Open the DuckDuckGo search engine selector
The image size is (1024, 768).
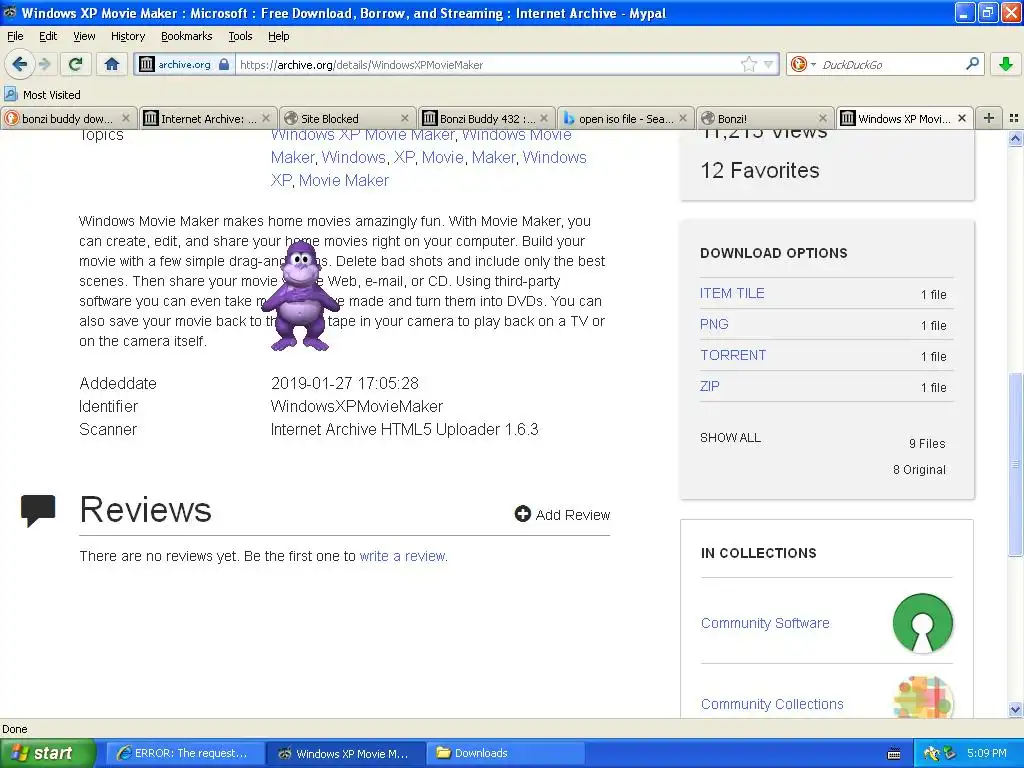click(802, 64)
